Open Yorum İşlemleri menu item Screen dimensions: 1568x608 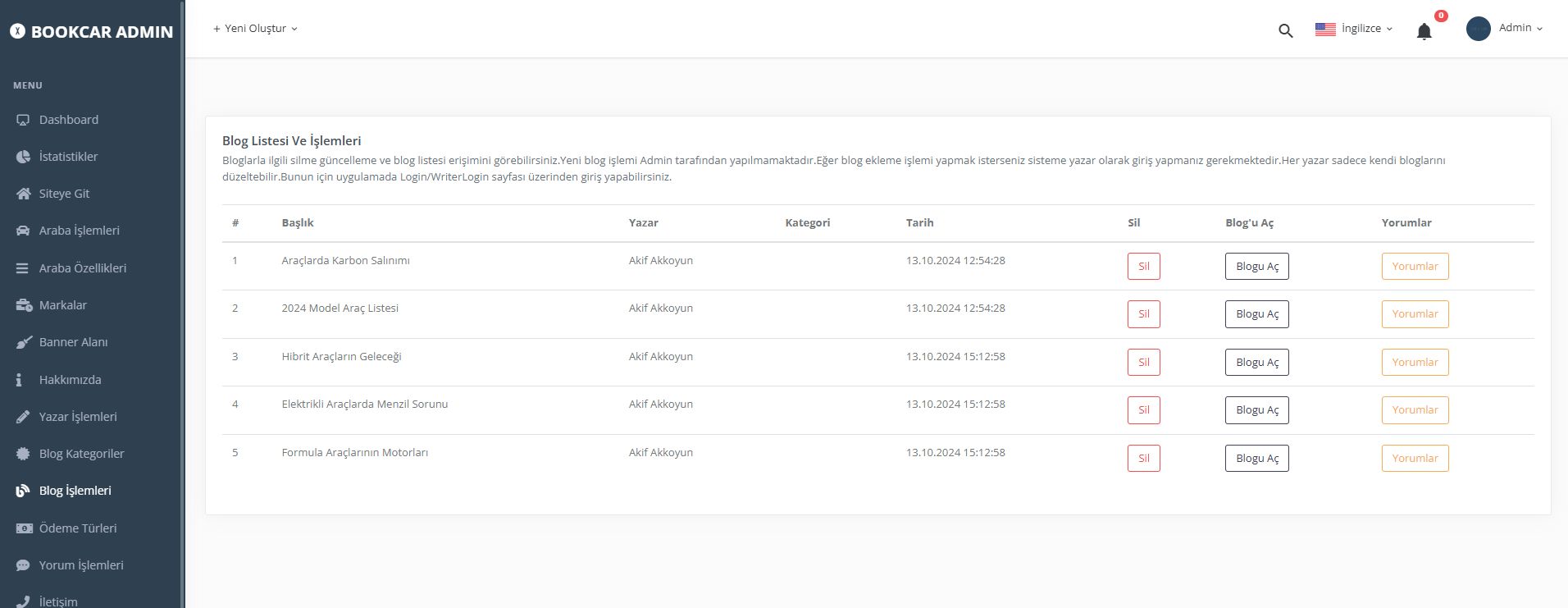click(81, 565)
